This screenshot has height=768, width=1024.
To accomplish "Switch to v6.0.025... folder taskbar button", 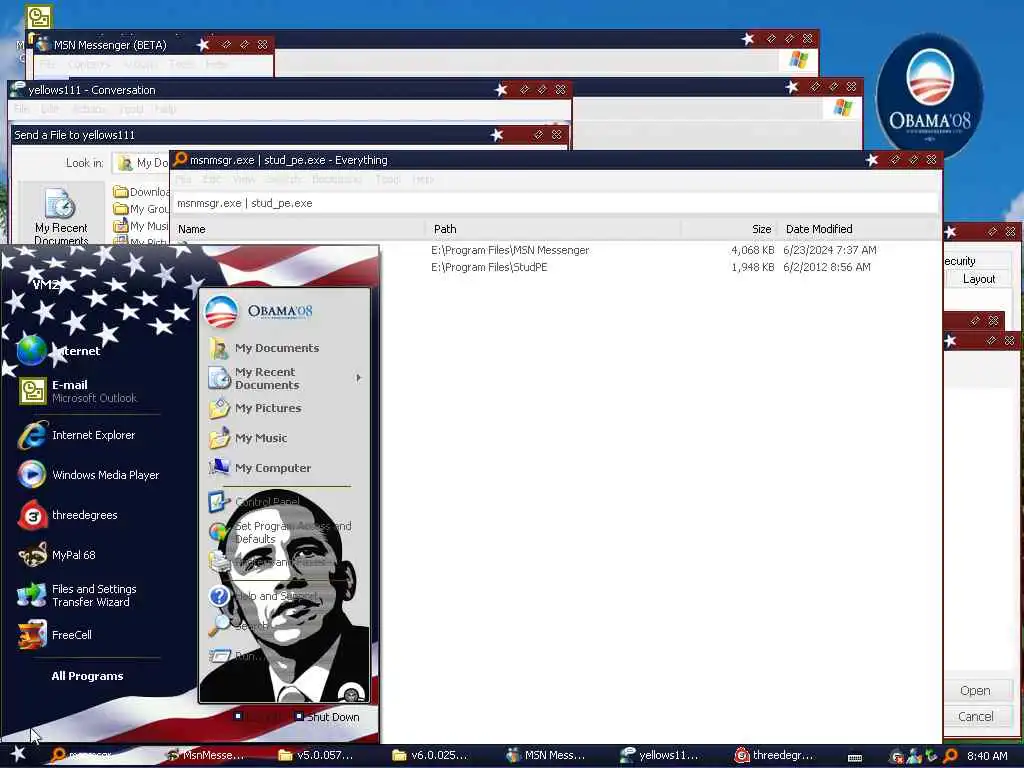I will point(430,755).
